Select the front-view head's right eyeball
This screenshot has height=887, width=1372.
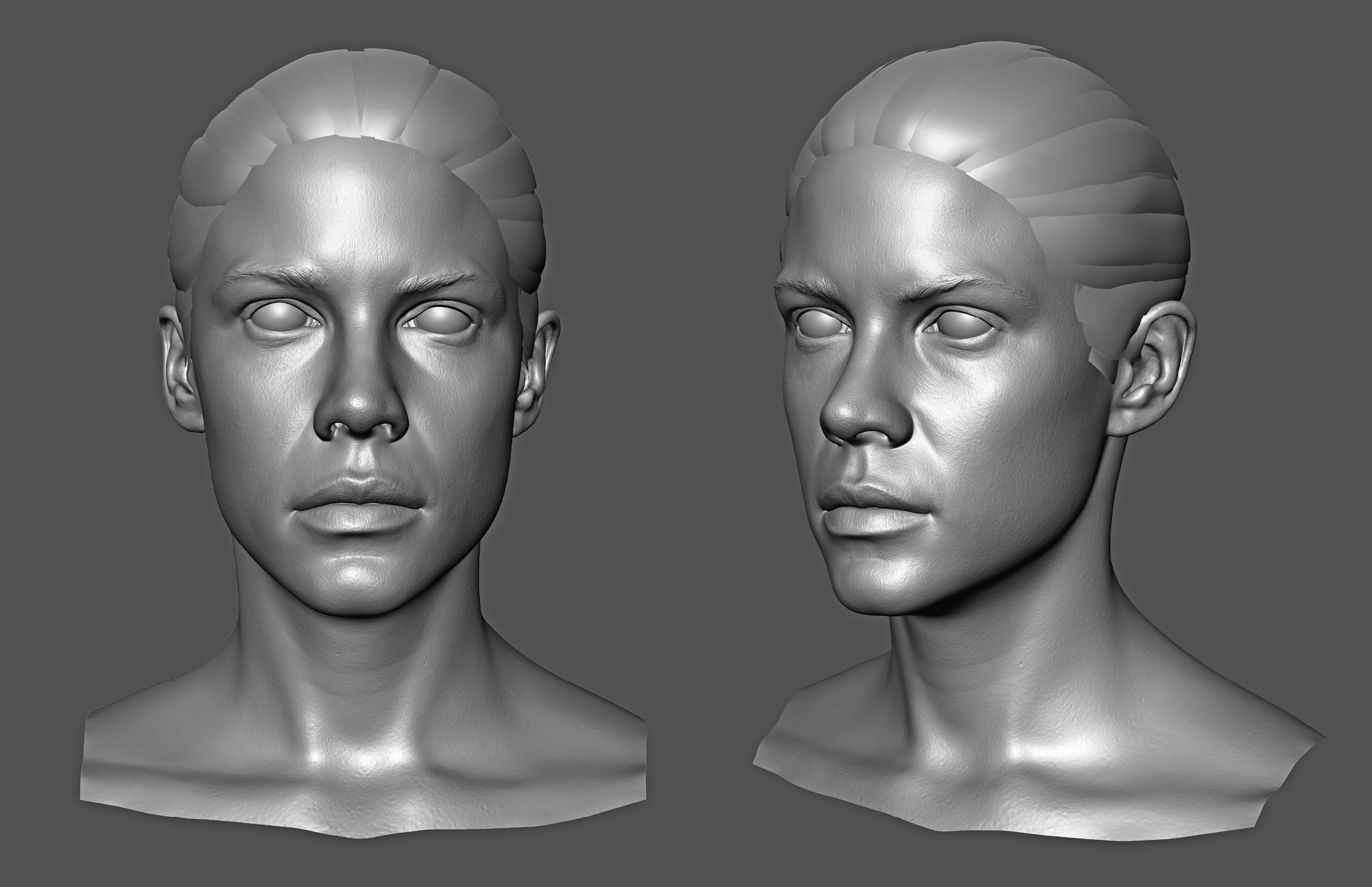pyautogui.click(x=438, y=318)
